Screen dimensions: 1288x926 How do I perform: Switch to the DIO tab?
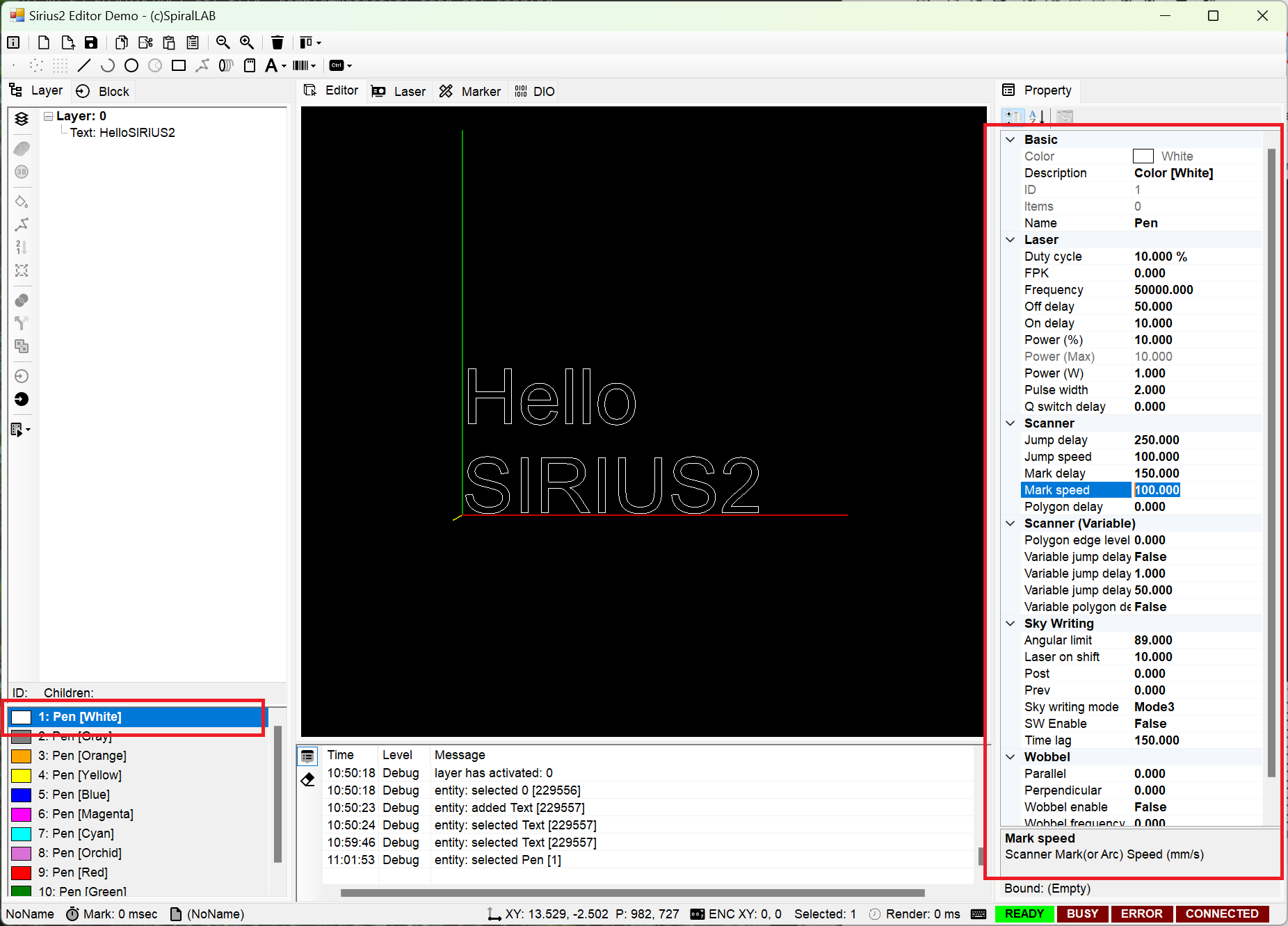(x=535, y=91)
